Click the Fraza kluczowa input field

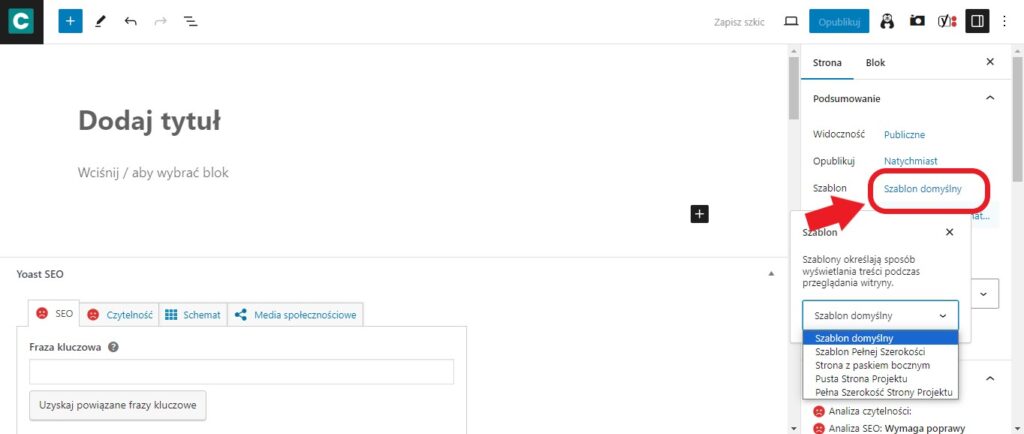242,371
